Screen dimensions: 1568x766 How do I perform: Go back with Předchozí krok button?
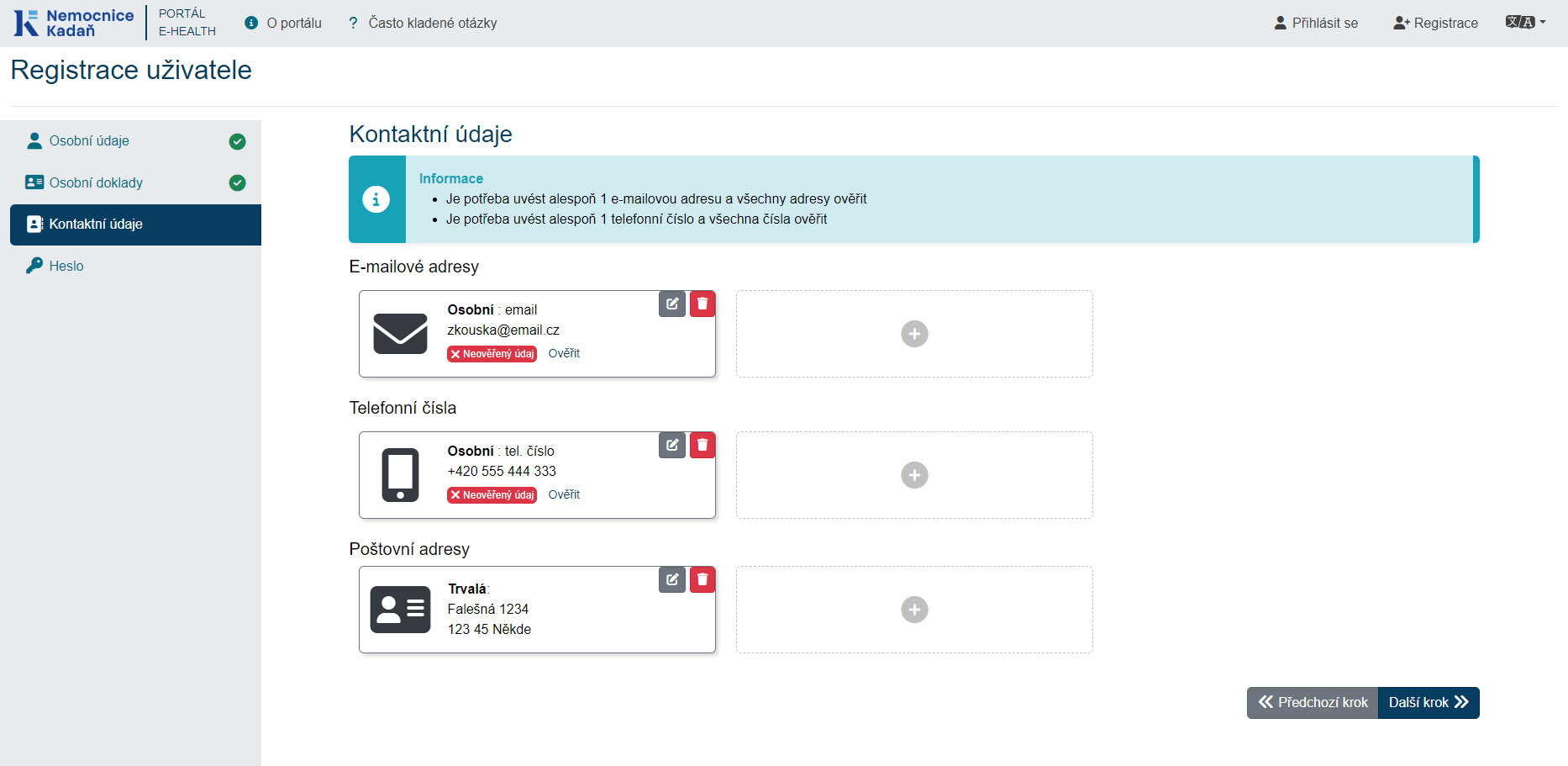(x=1313, y=703)
